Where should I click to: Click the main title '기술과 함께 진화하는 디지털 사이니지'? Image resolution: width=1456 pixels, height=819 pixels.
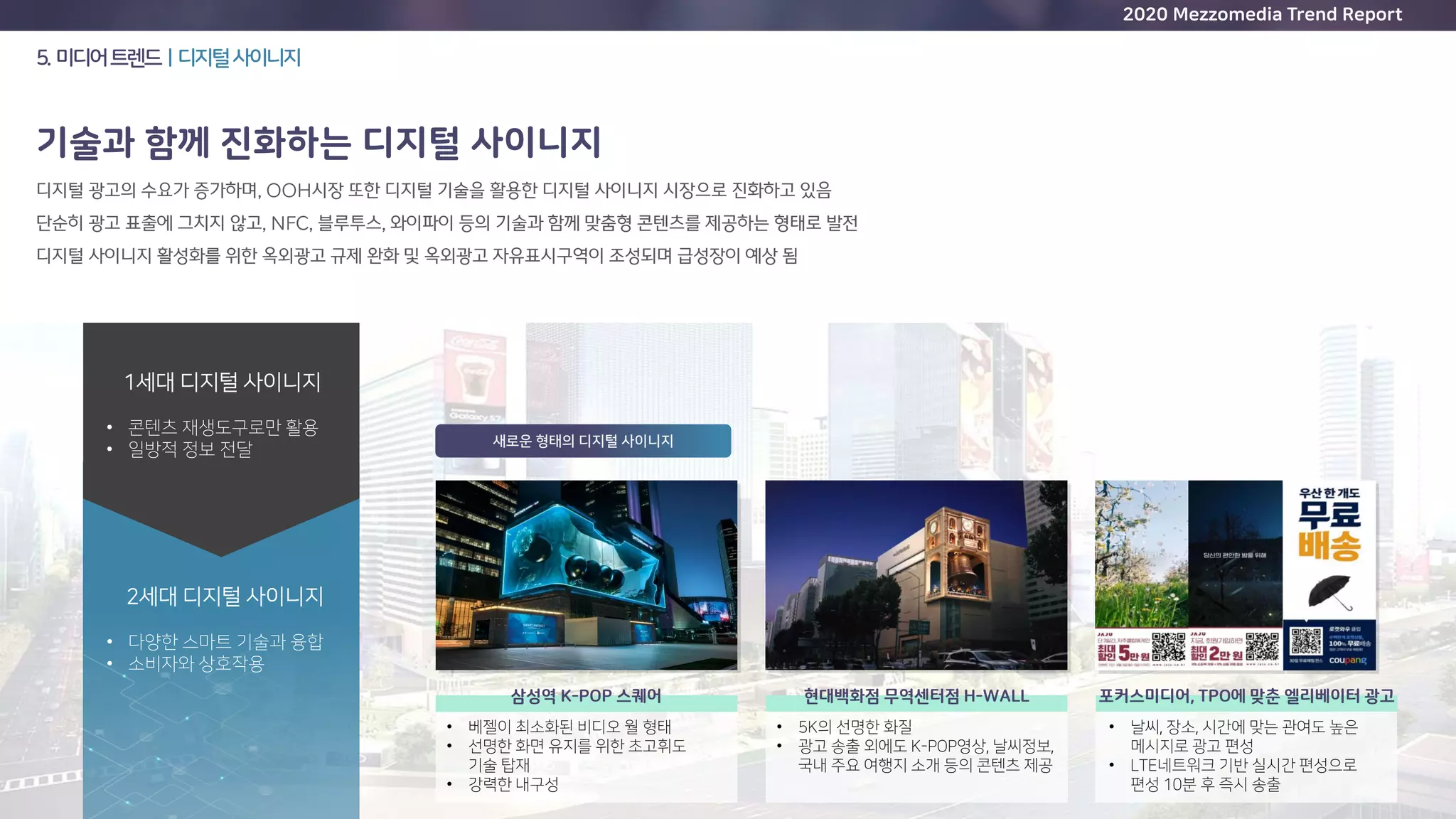pyautogui.click(x=318, y=141)
